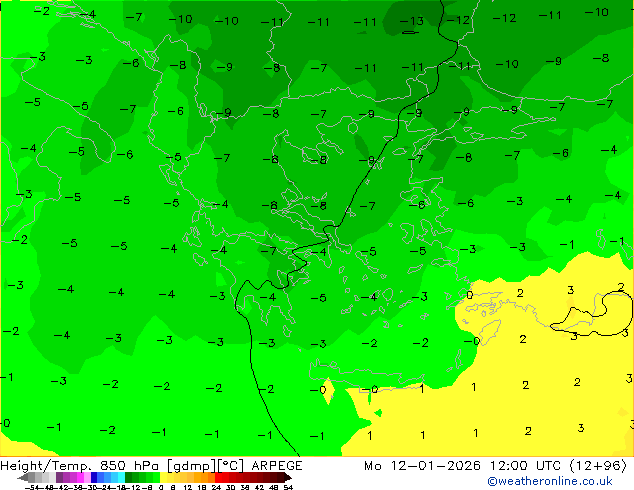Click the "Mo 12-01-2026" forecast date text
Screen dimensions: 634x490
(x=422, y=466)
